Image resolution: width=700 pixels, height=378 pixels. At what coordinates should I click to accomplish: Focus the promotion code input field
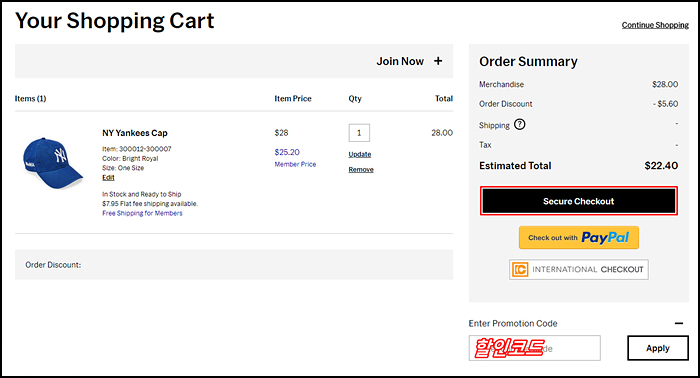pyautogui.click(x=534, y=348)
